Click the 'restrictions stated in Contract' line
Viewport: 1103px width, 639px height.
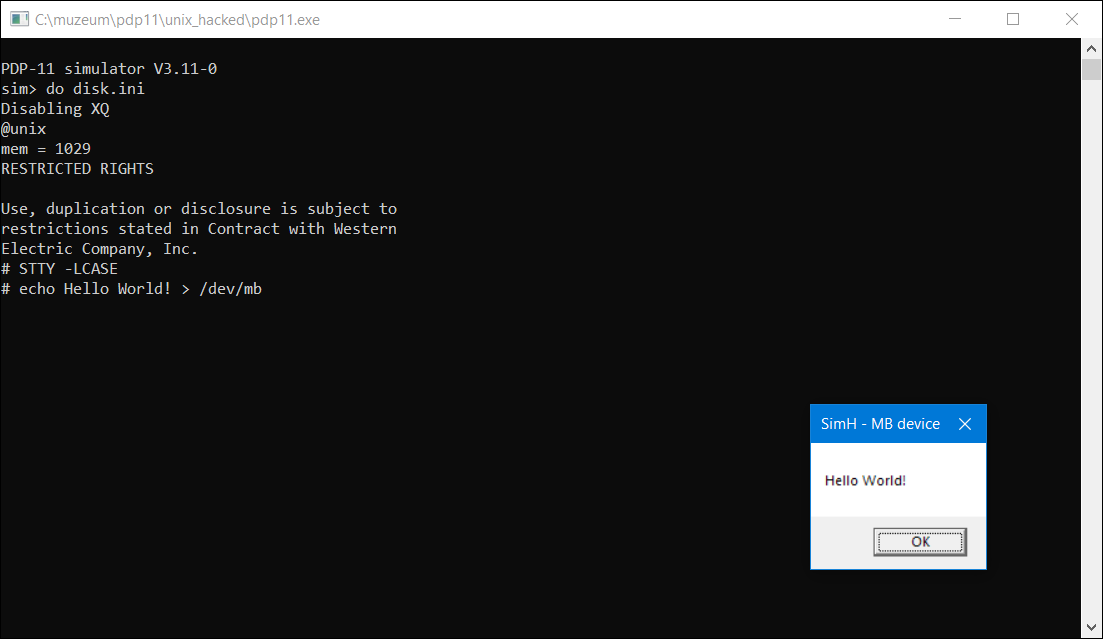pos(199,229)
